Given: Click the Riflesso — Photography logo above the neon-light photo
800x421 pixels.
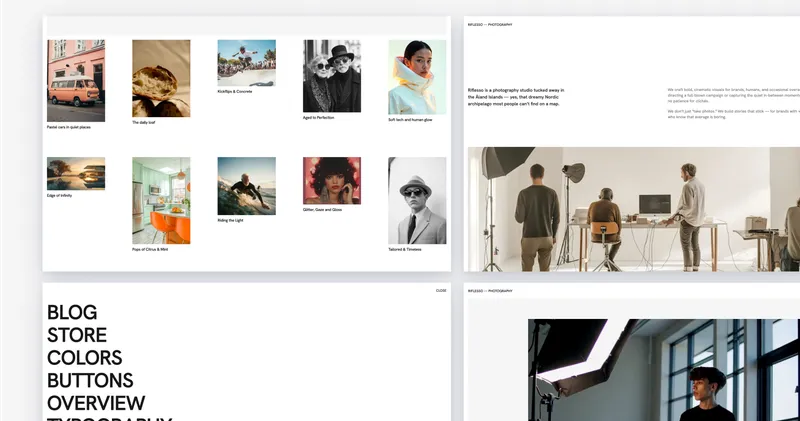Looking at the screenshot, I should (490, 291).
